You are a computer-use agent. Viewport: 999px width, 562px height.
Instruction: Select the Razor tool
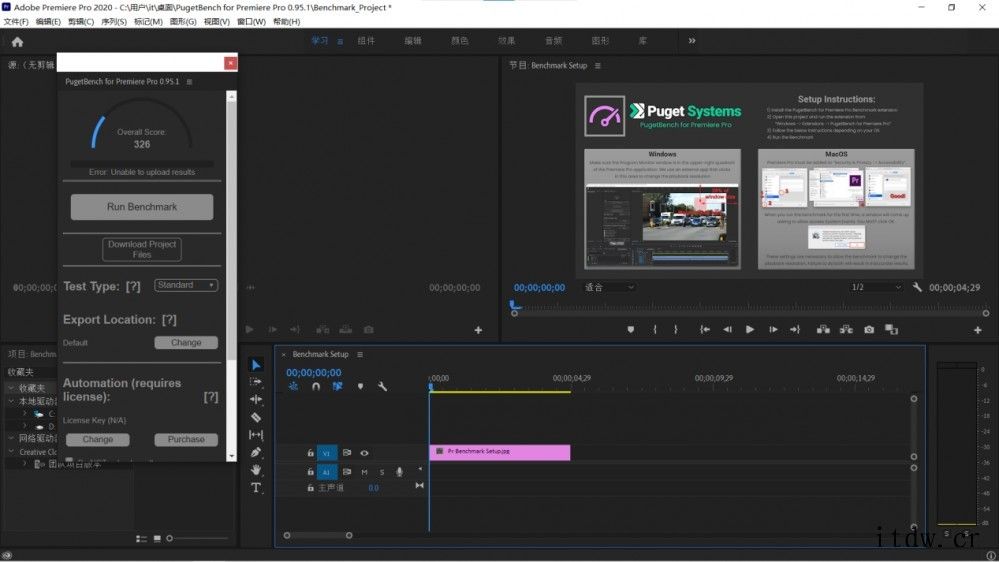coord(256,417)
